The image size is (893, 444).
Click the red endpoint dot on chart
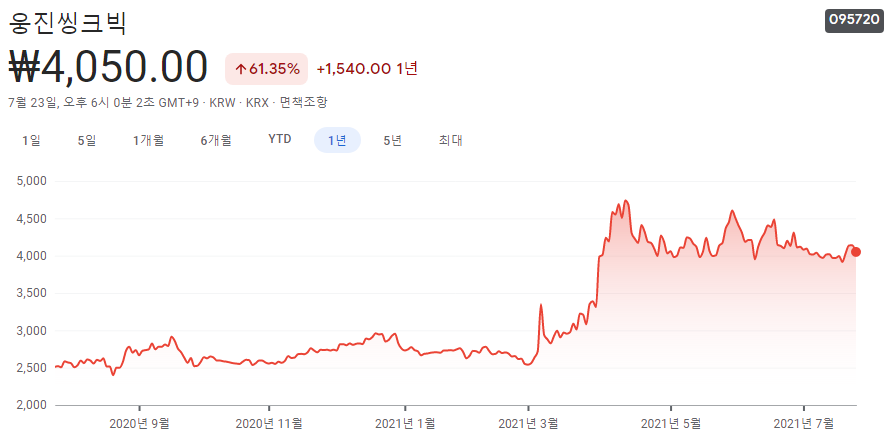pos(855,252)
